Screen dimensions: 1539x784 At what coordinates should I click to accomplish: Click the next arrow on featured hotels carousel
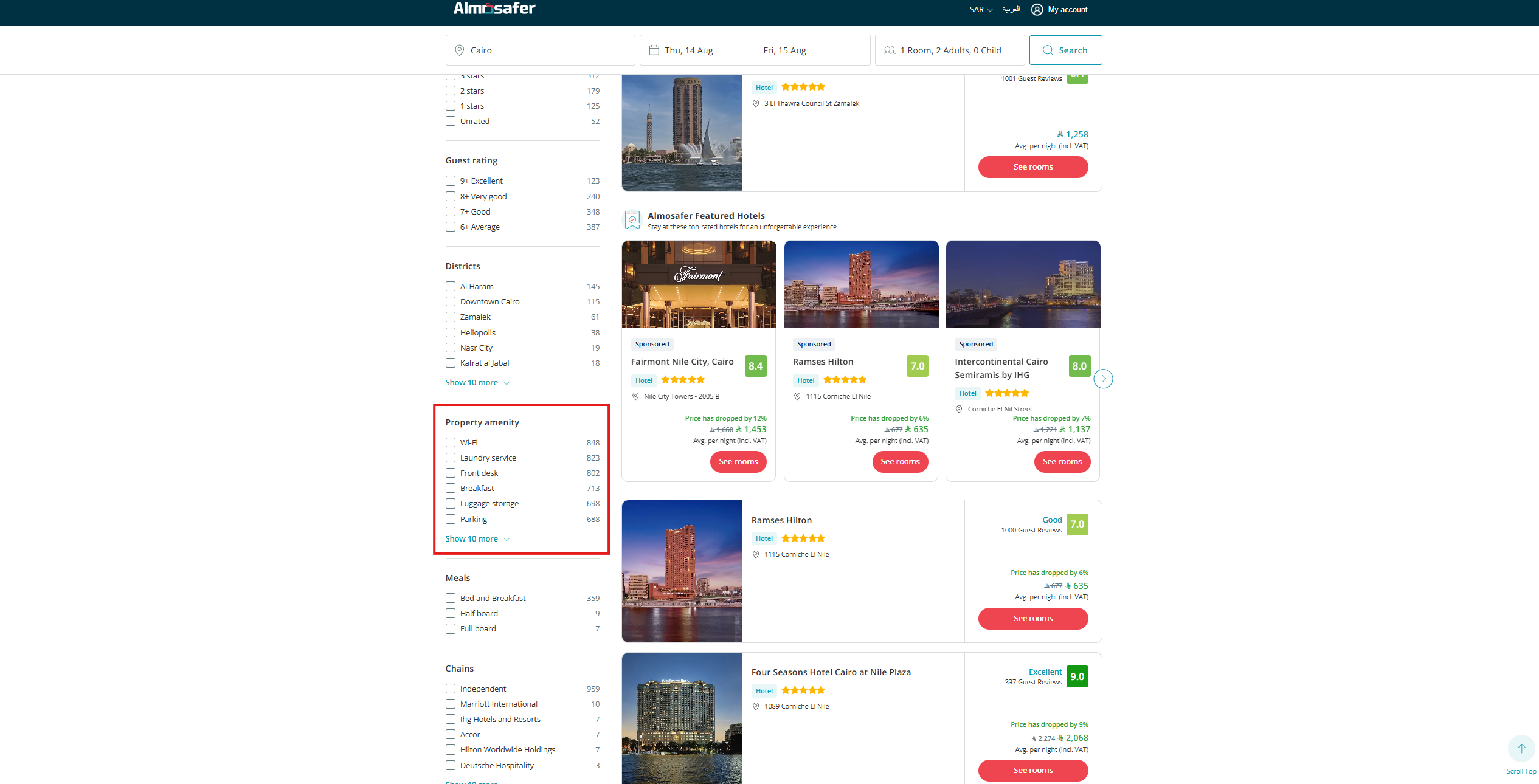(1103, 379)
